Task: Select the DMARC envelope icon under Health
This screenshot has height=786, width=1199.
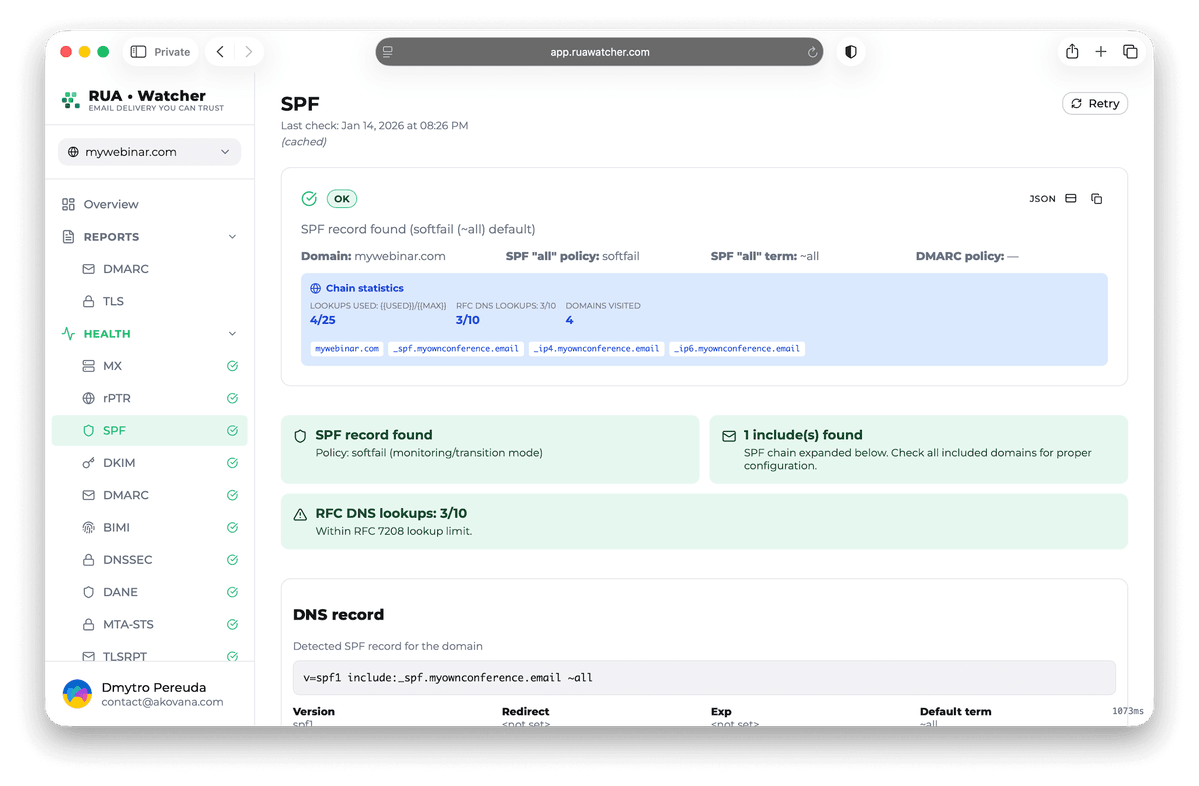Action: pos(90,494)
